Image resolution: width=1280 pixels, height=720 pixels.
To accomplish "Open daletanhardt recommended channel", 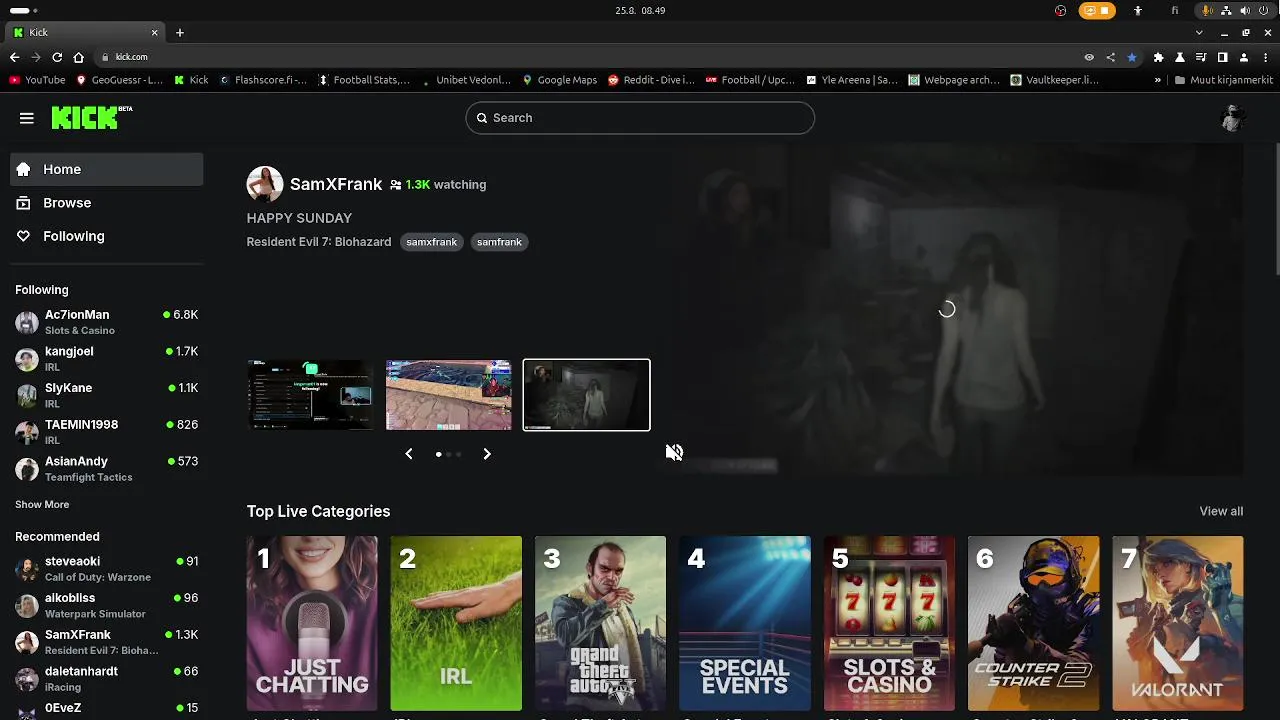I will (106, 679).
